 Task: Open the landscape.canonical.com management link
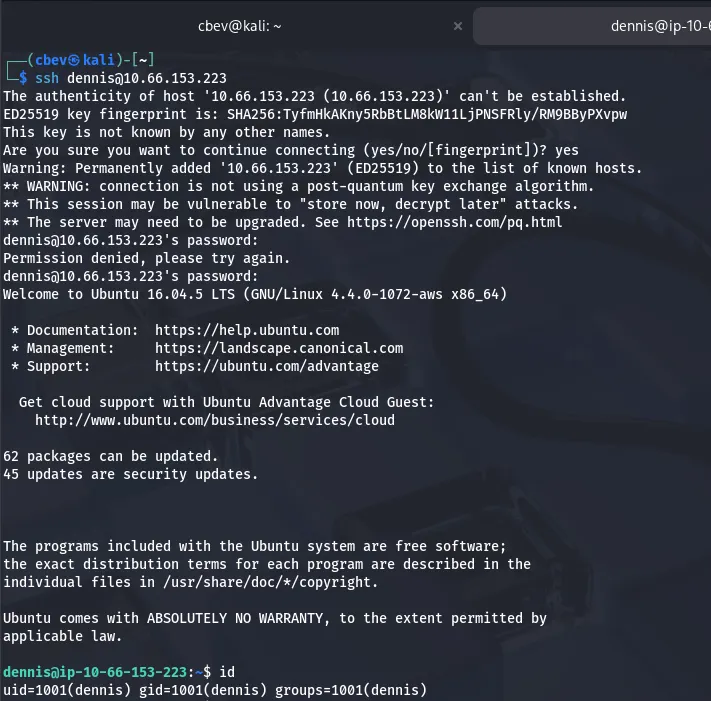pyautogui.click(x=279, y=348)
